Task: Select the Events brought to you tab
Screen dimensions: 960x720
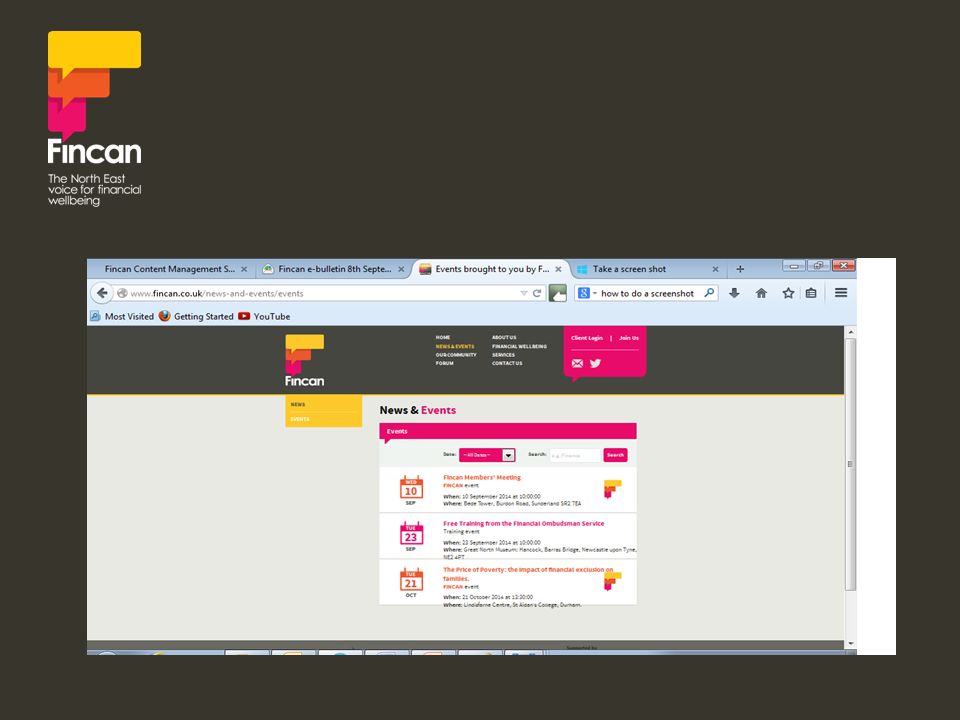Action: point(490,269)
